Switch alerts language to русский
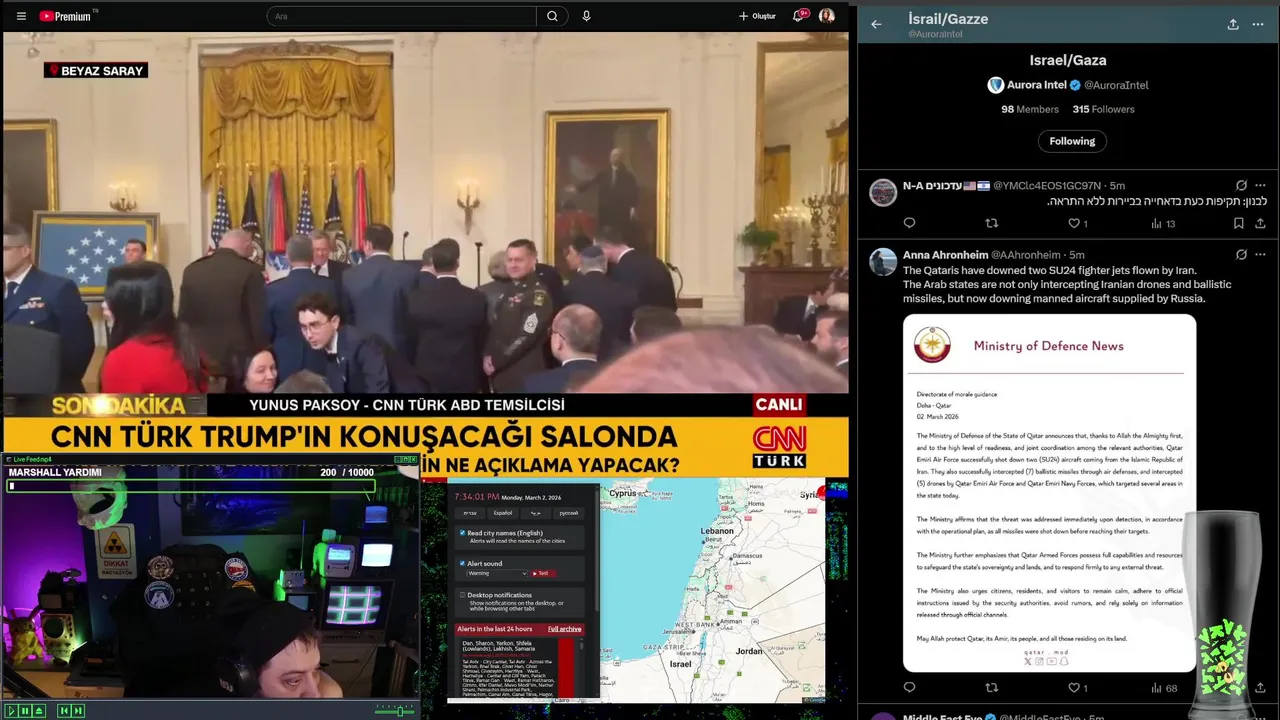This screenshot has width=1280, height=720. [x=568, y=513]
